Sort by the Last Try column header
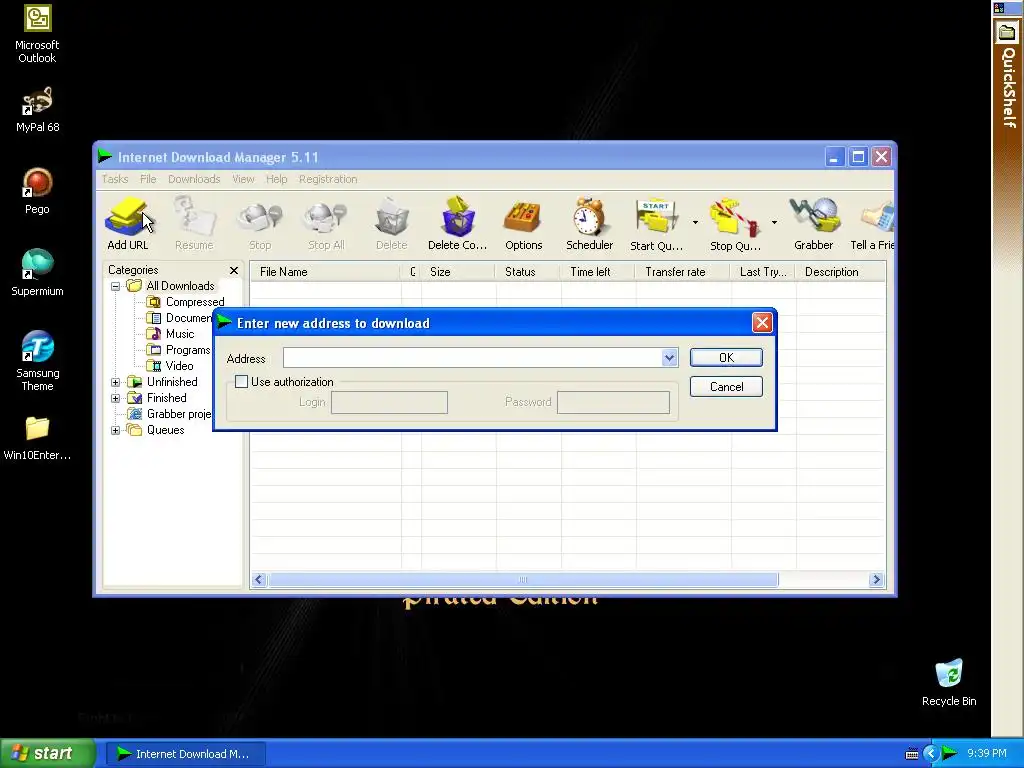1024x768 pixels. tap(763, 272)
